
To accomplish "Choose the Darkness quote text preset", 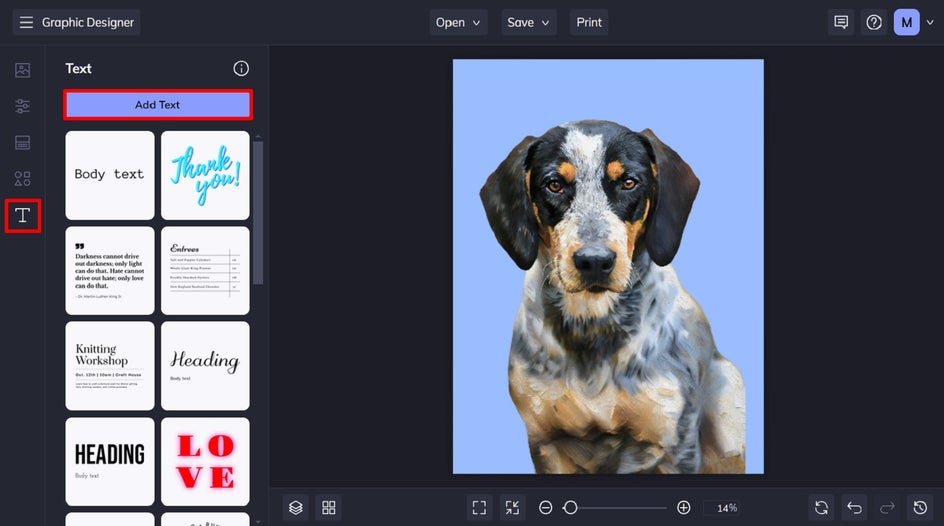I will (x=110, y=270).
